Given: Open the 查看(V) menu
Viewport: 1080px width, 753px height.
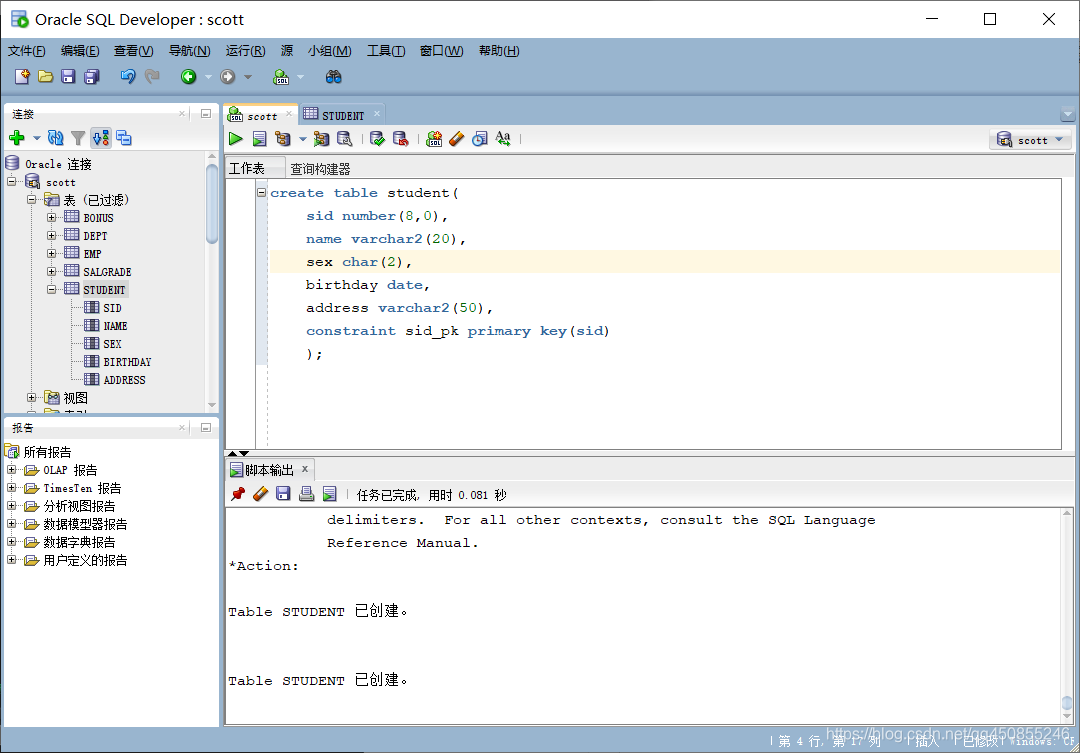Looking at the screenshot, I should [x=134, y=51].
